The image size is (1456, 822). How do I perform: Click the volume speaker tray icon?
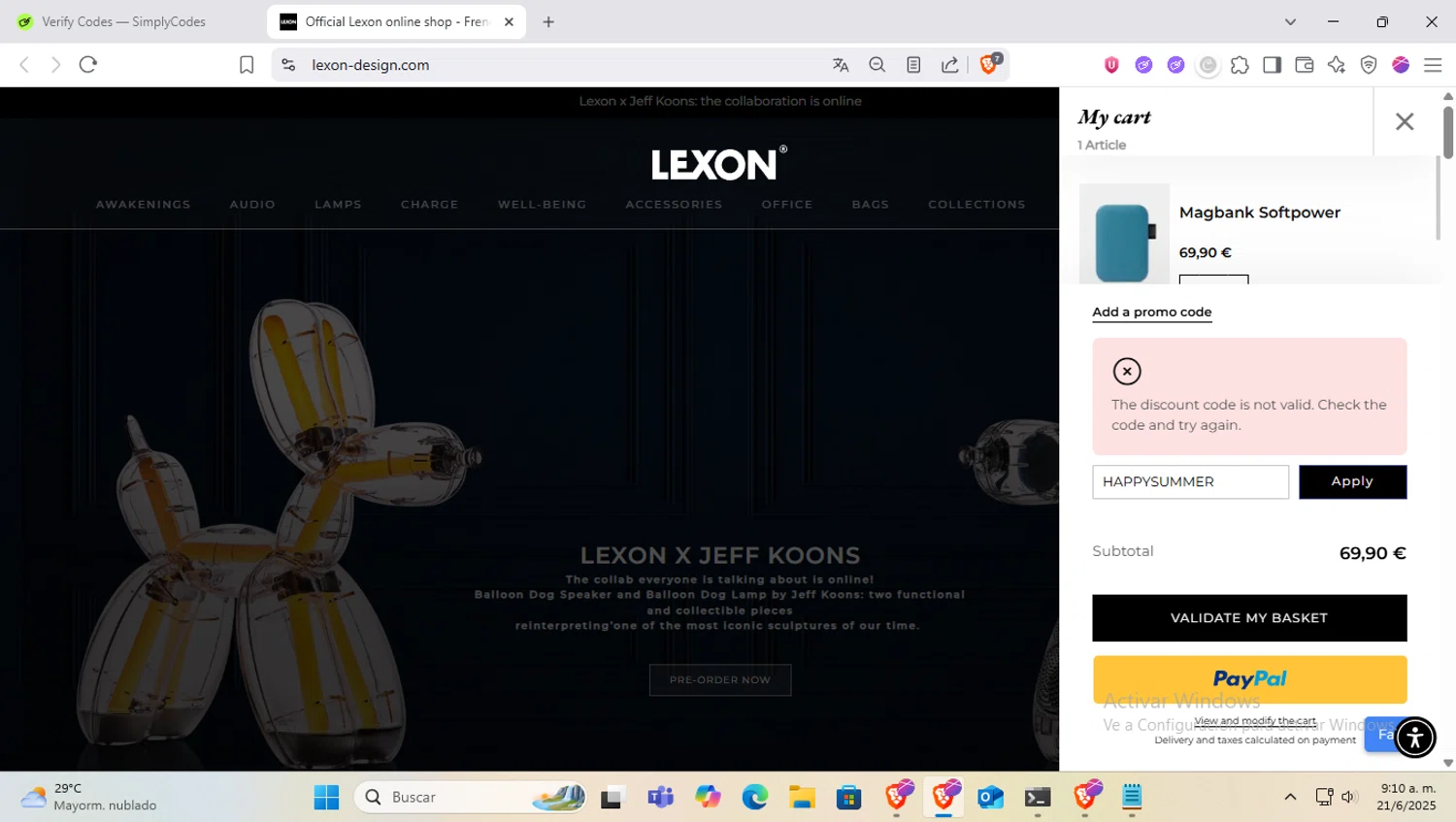[1349, 797]
